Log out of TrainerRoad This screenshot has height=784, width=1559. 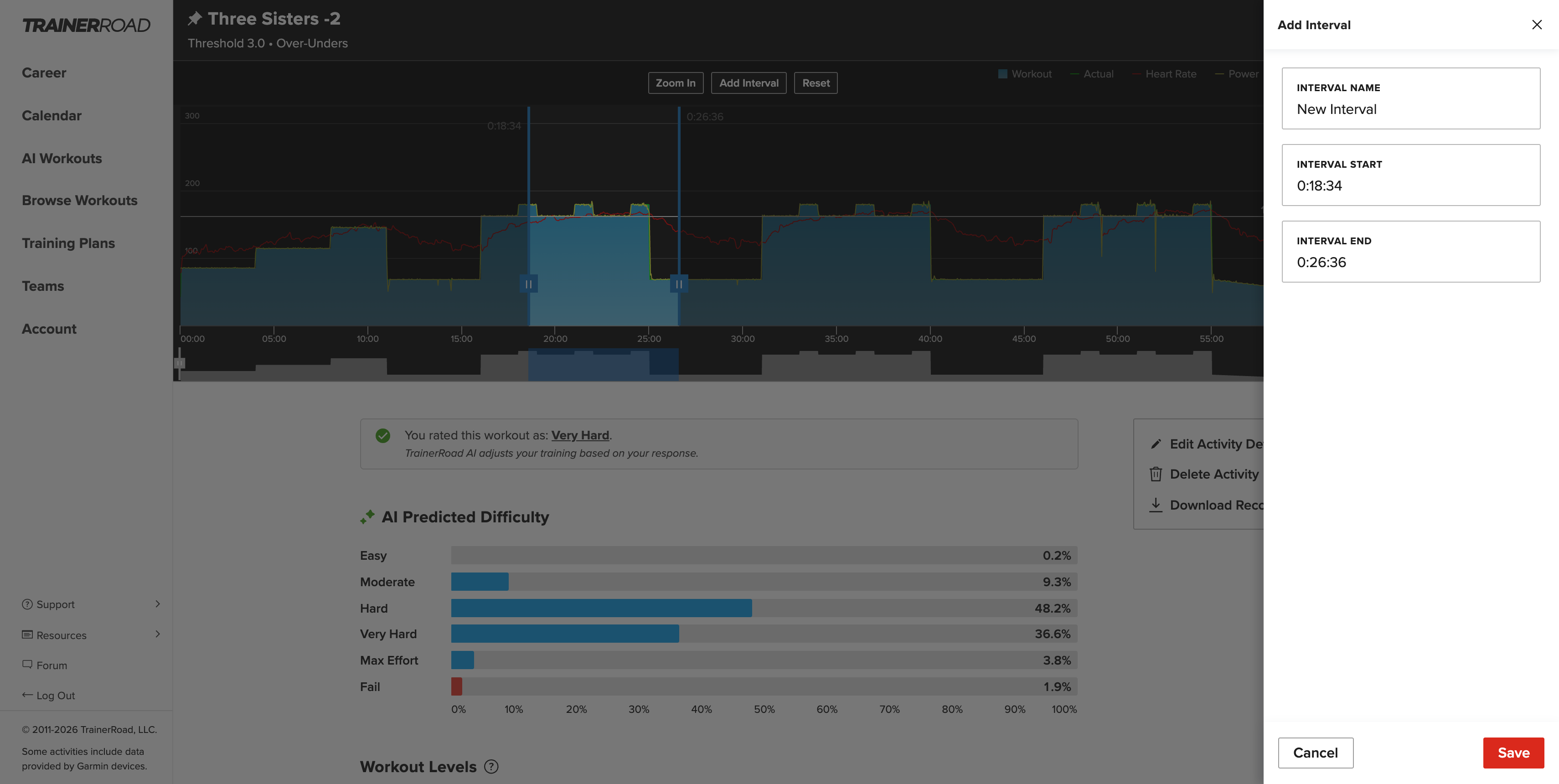tap(56, 696)
